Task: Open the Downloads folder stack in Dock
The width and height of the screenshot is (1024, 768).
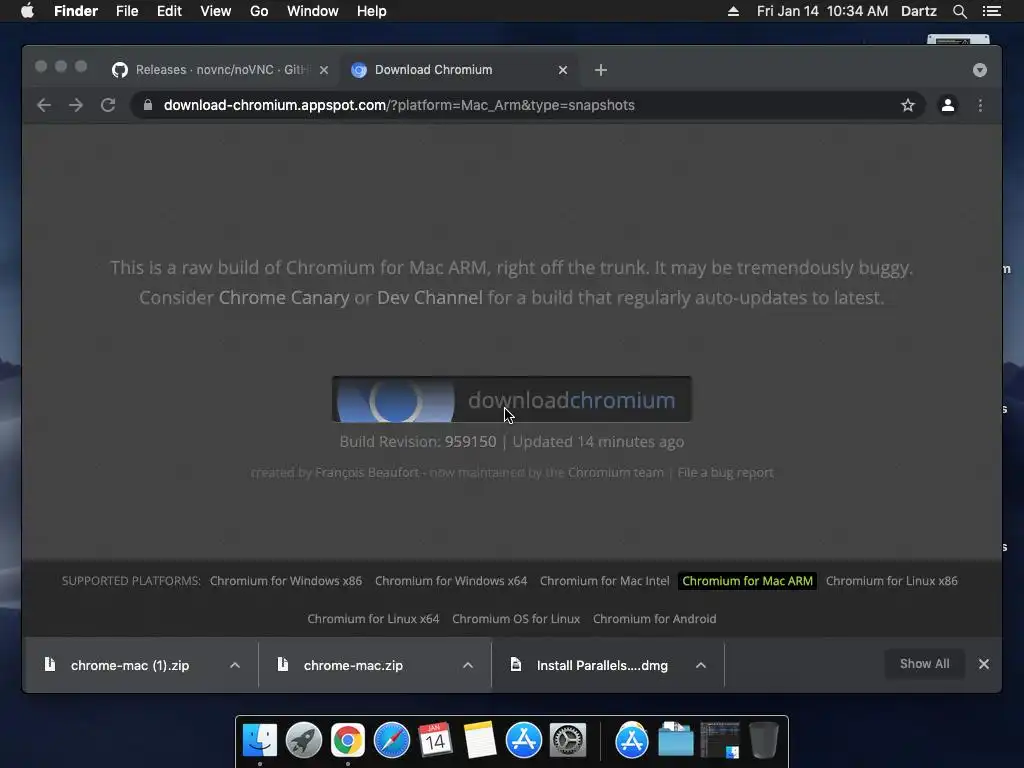Action: pos(676,741)
